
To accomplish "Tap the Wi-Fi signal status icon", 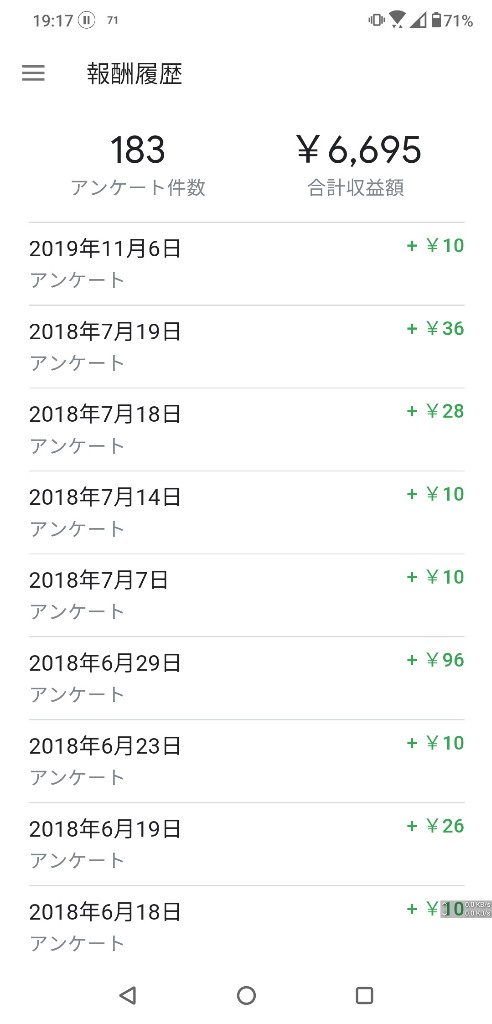I will click(x=397, y=20).
